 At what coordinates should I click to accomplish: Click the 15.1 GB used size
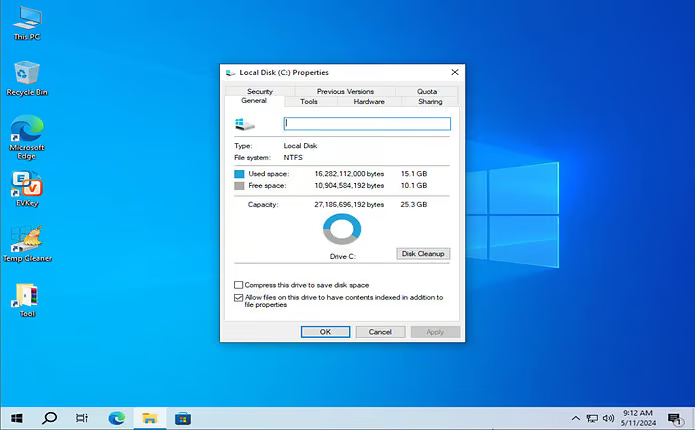[414, 174]
